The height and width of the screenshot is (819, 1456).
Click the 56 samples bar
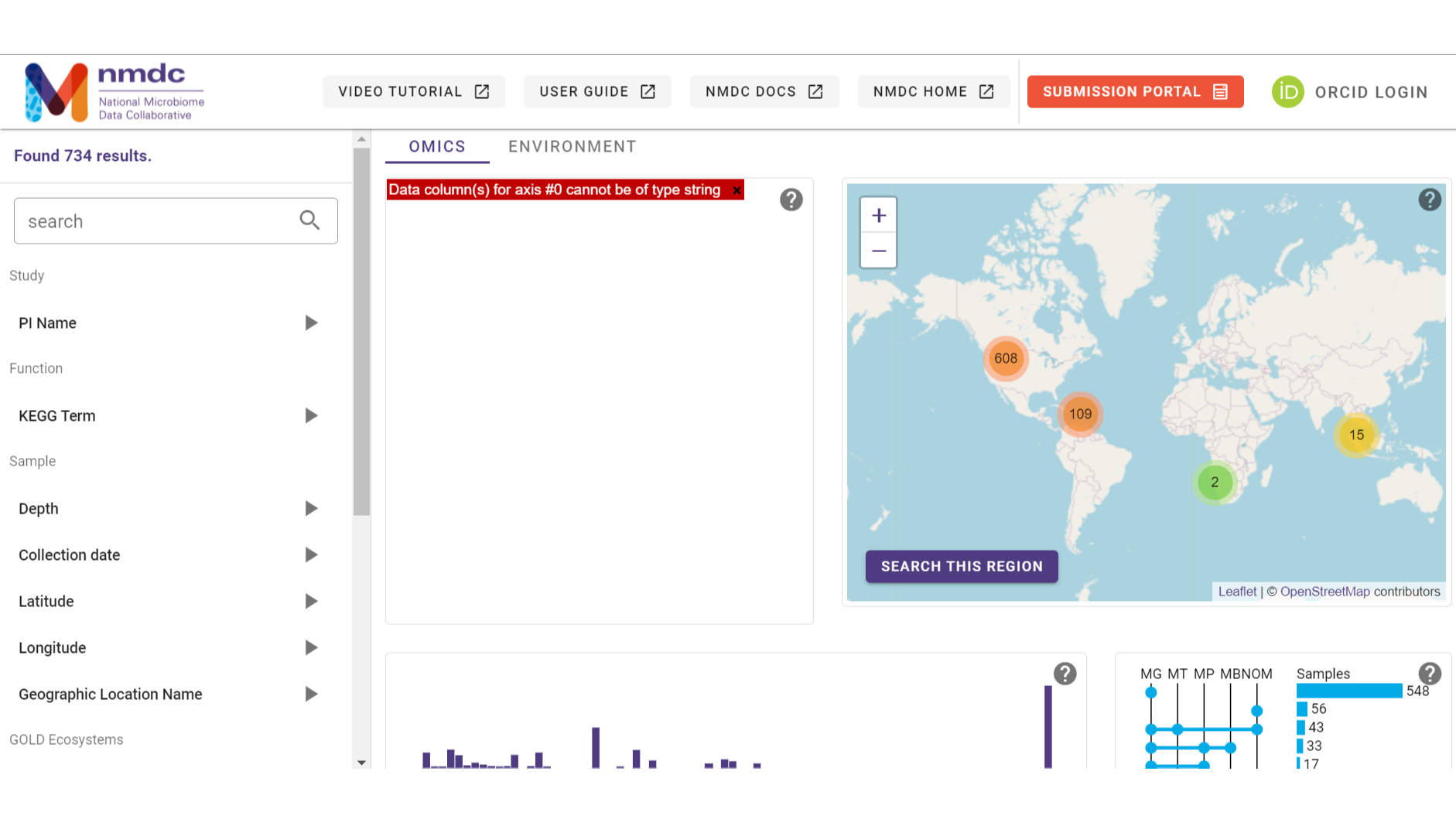1302,709
